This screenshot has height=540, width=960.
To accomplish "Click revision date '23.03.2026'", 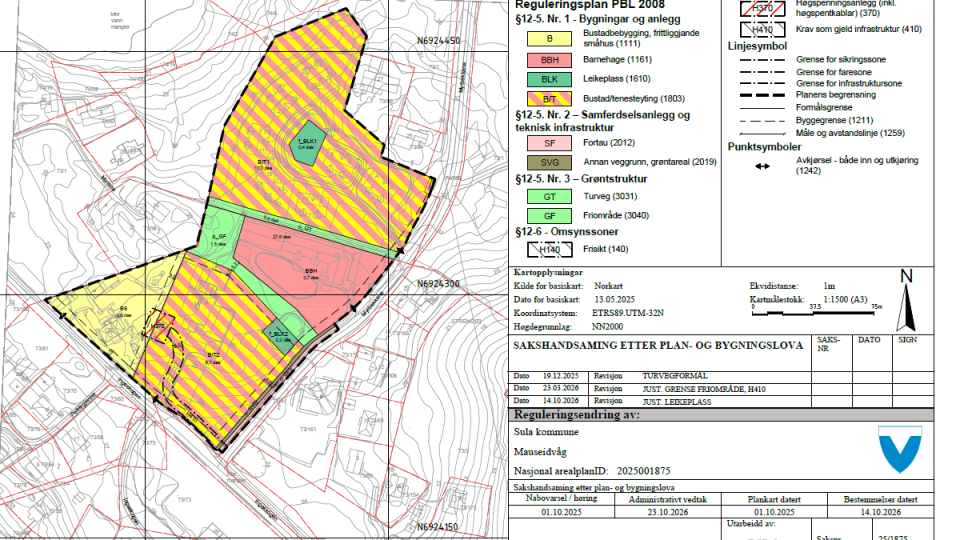I will click(x=560, y=389).
